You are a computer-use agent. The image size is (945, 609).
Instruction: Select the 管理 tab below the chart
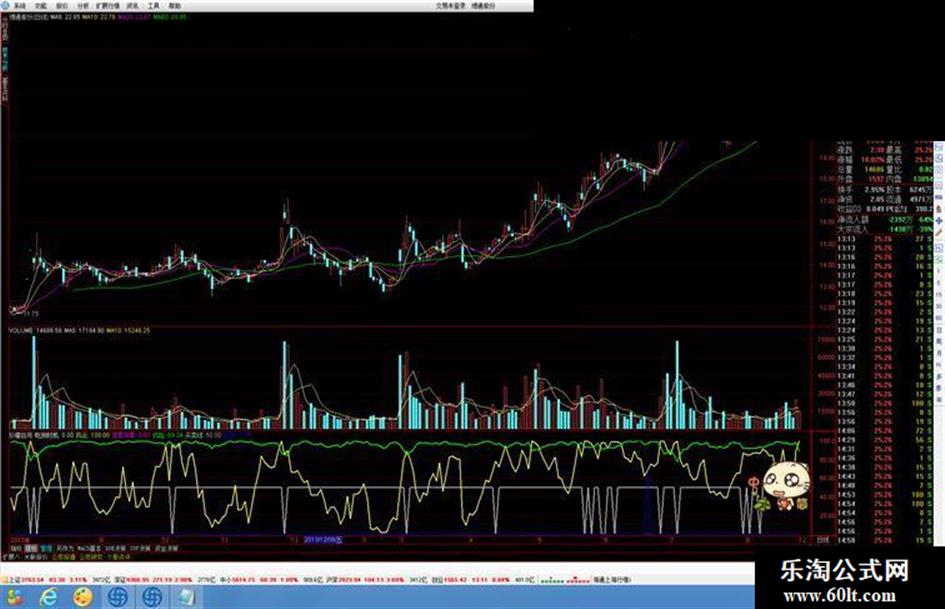[x=46, y=549]
